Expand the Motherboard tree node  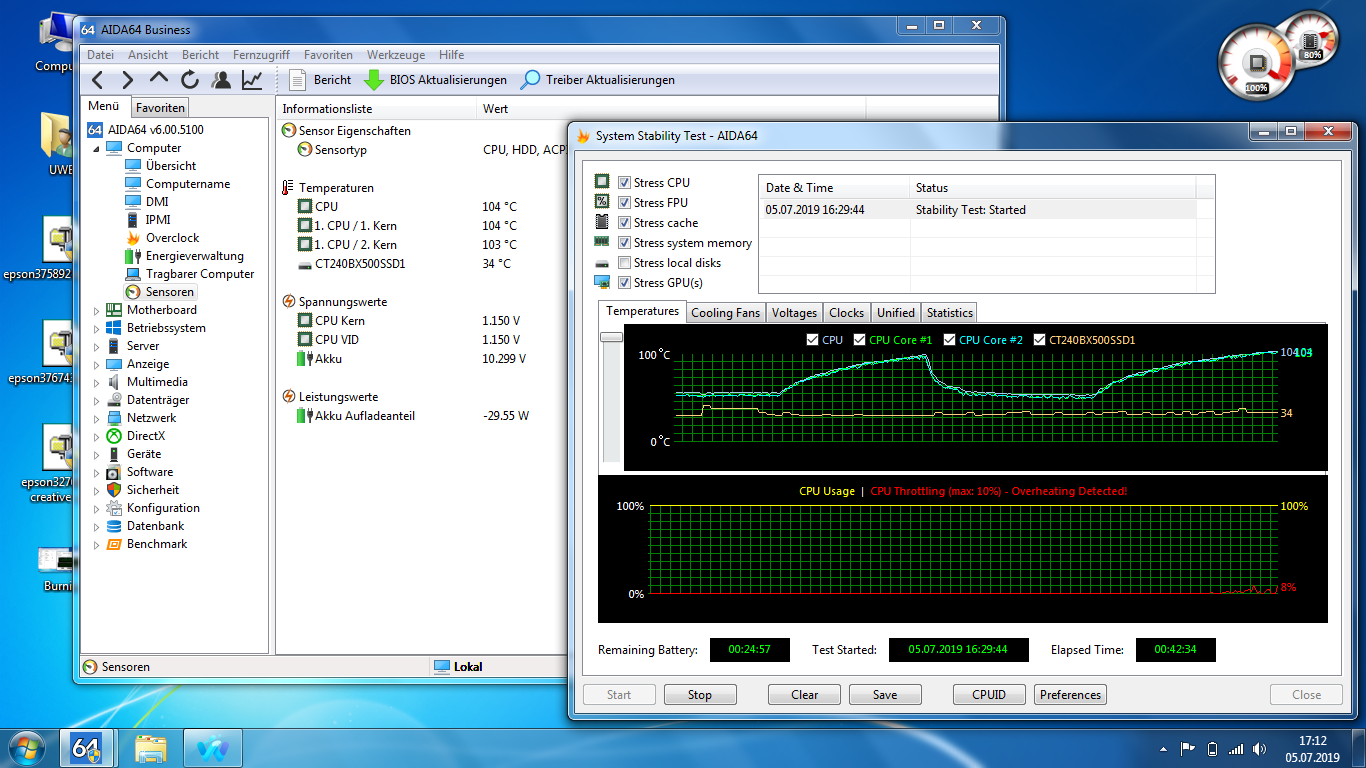(97, 310)
